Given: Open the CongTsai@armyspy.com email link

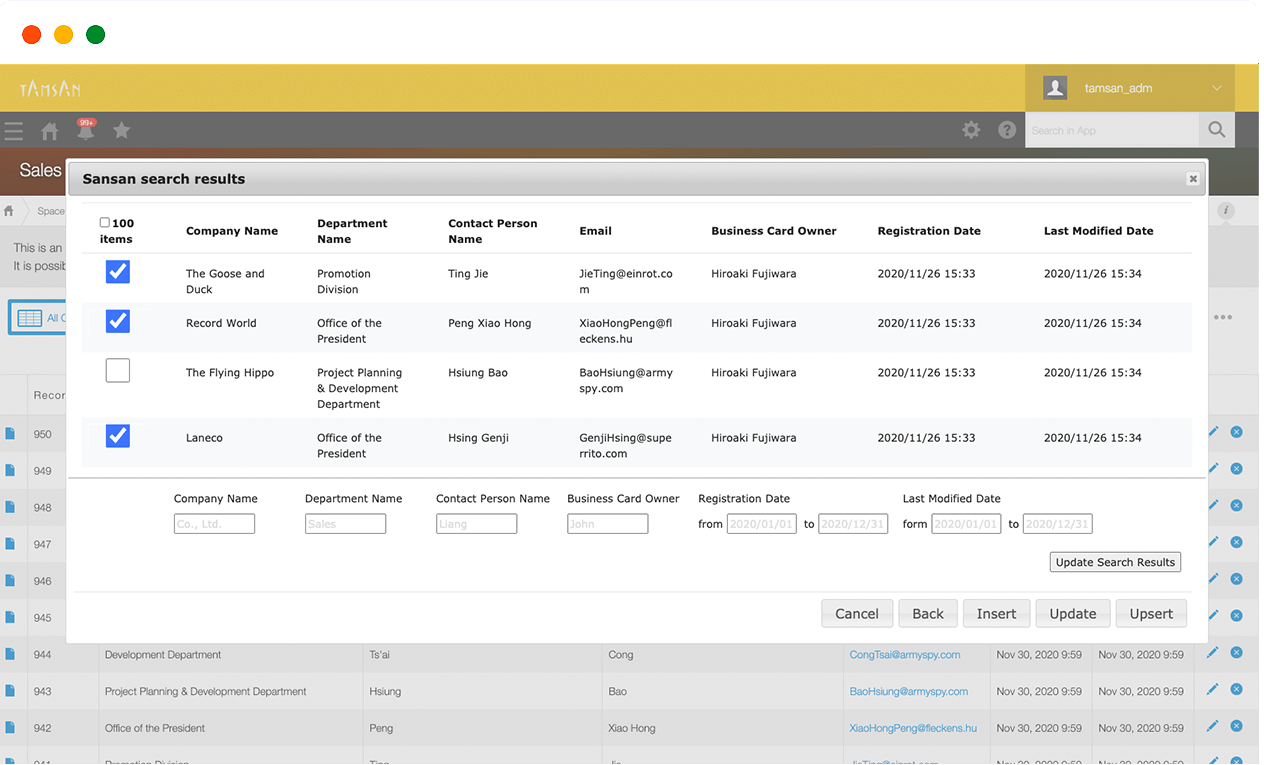Looking at the screenshot, I should pos(904,655).
